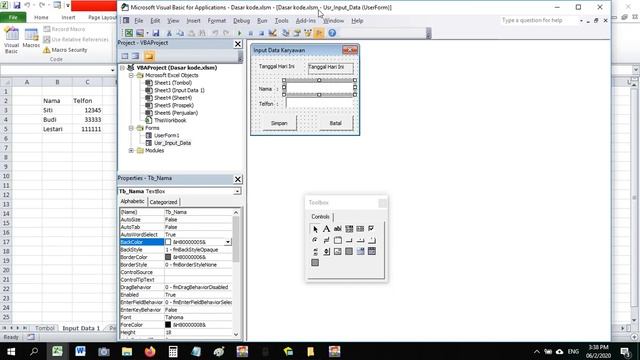Viewport: 640px width, 360px height.
Task: Click the ForeColor black color swatch
Action: click(168, 325)
